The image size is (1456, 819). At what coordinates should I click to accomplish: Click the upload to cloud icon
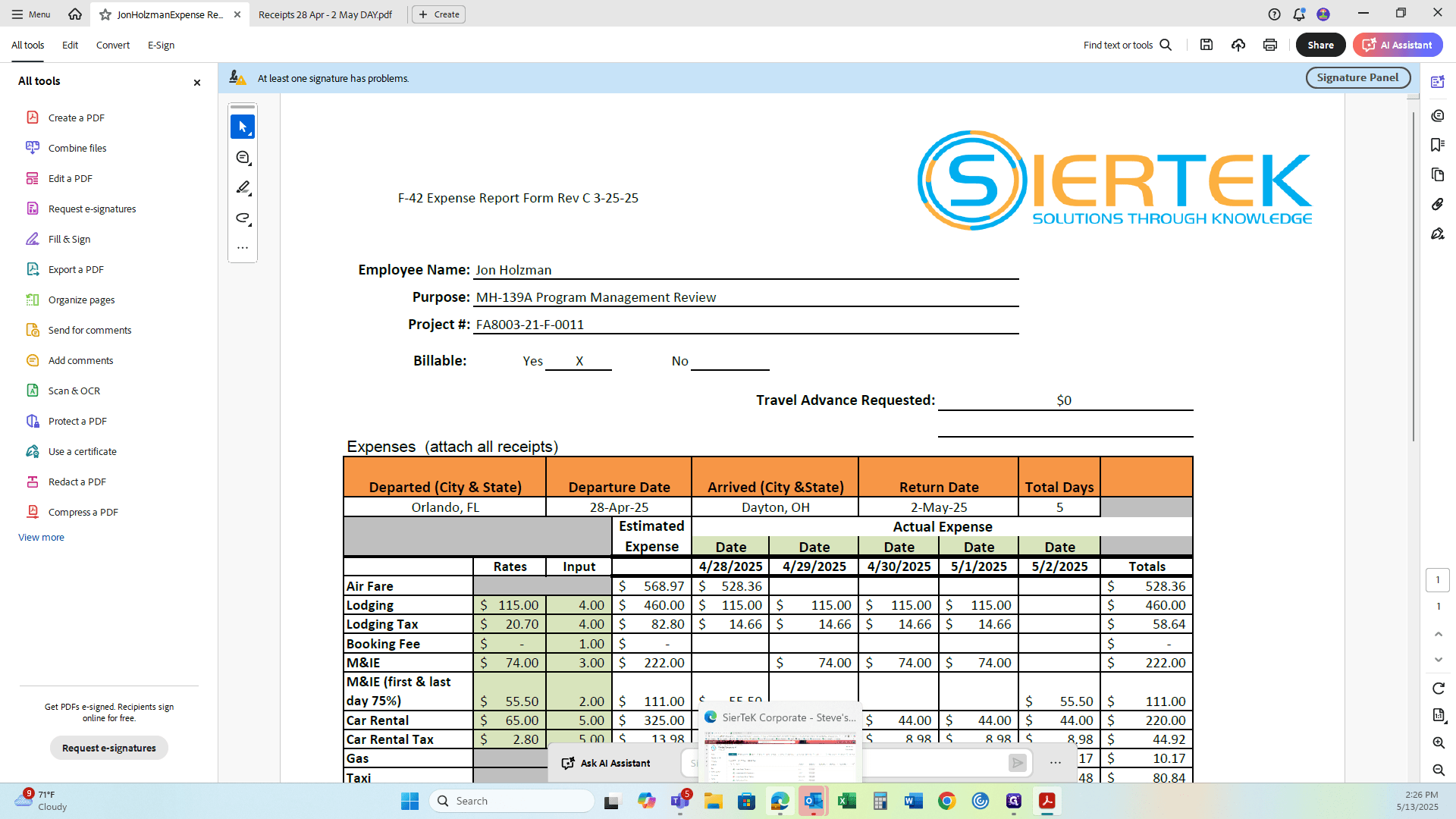(1238, 45)
